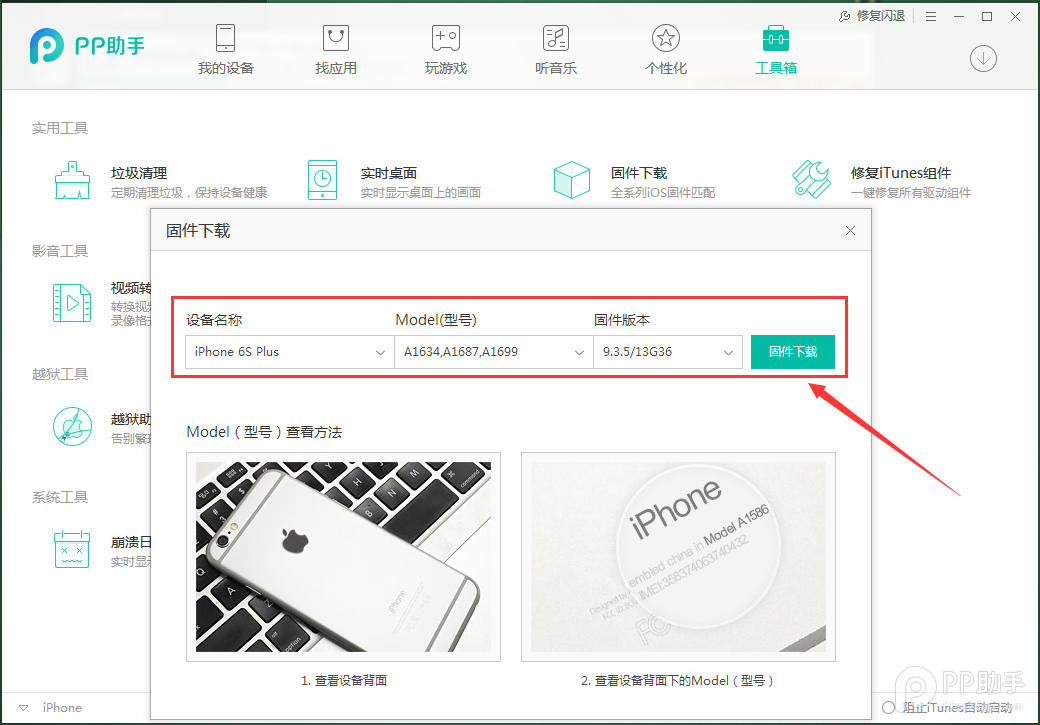Click the 2. 查看设备背面下的Model caption
The width and height of the screenshot is (1040, 725).
pos(678,681)
